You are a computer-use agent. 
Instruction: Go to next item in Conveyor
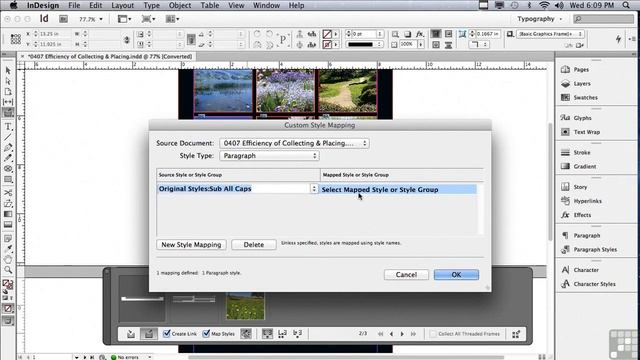coord(402,334)
